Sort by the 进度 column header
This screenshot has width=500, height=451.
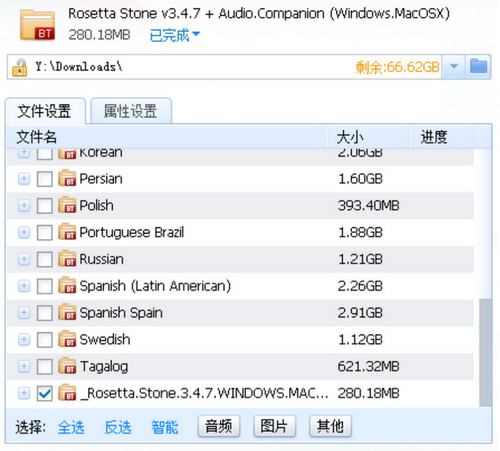[442, 137]
